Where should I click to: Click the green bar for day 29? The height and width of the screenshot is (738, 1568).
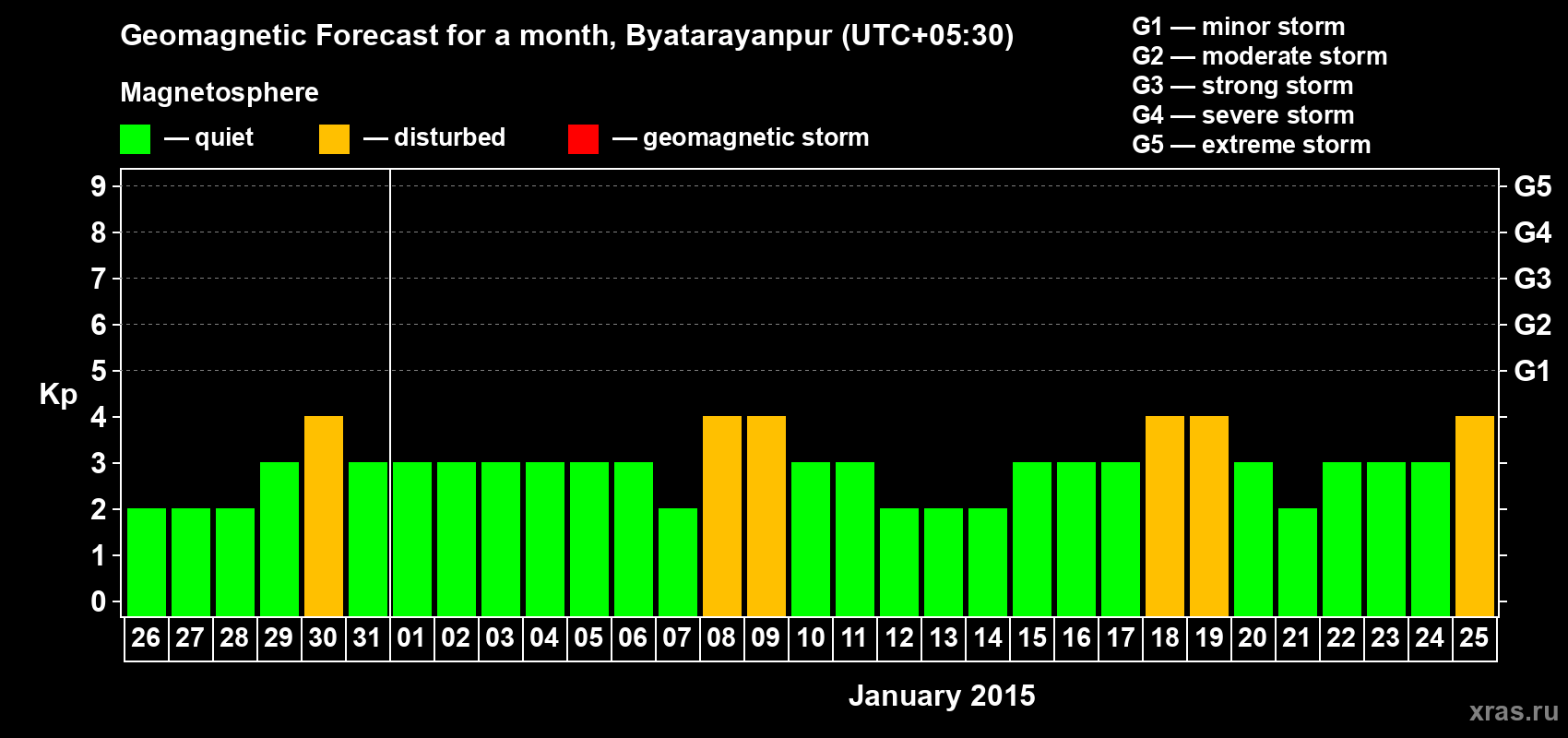click(279, 540)
